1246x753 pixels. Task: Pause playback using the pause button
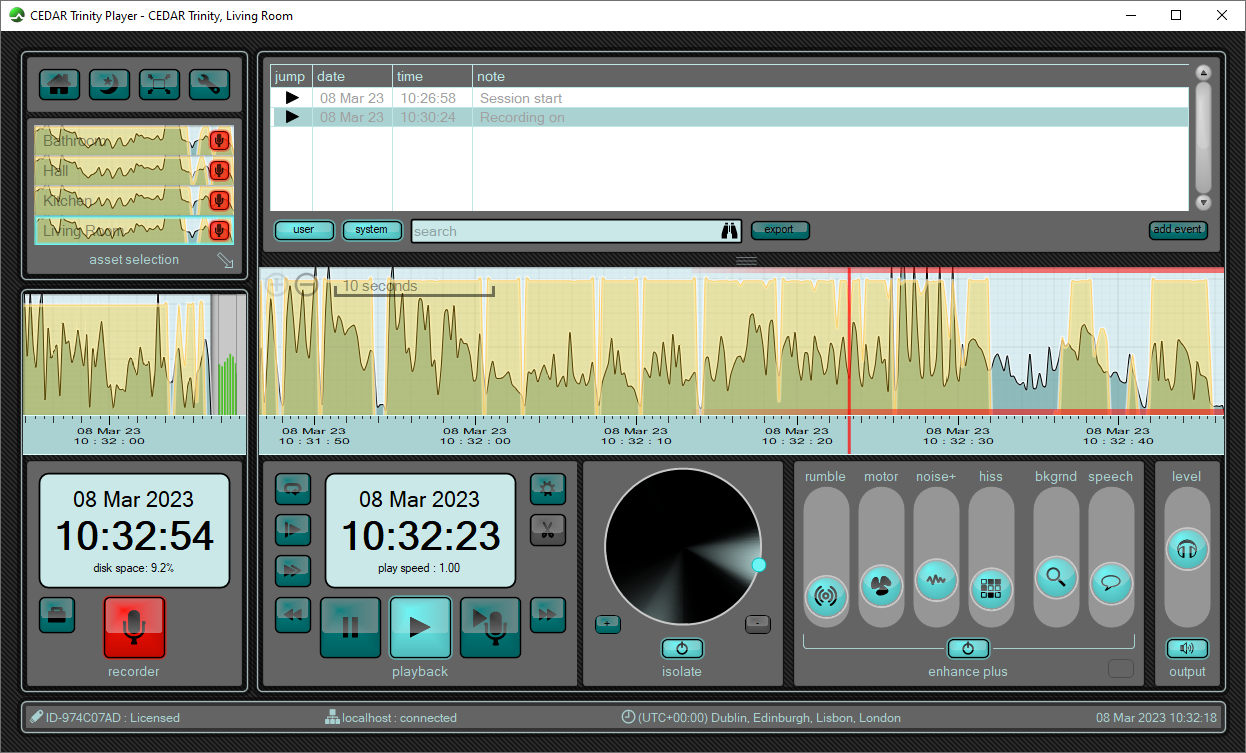pyautogui.click(x=350, y=627)
